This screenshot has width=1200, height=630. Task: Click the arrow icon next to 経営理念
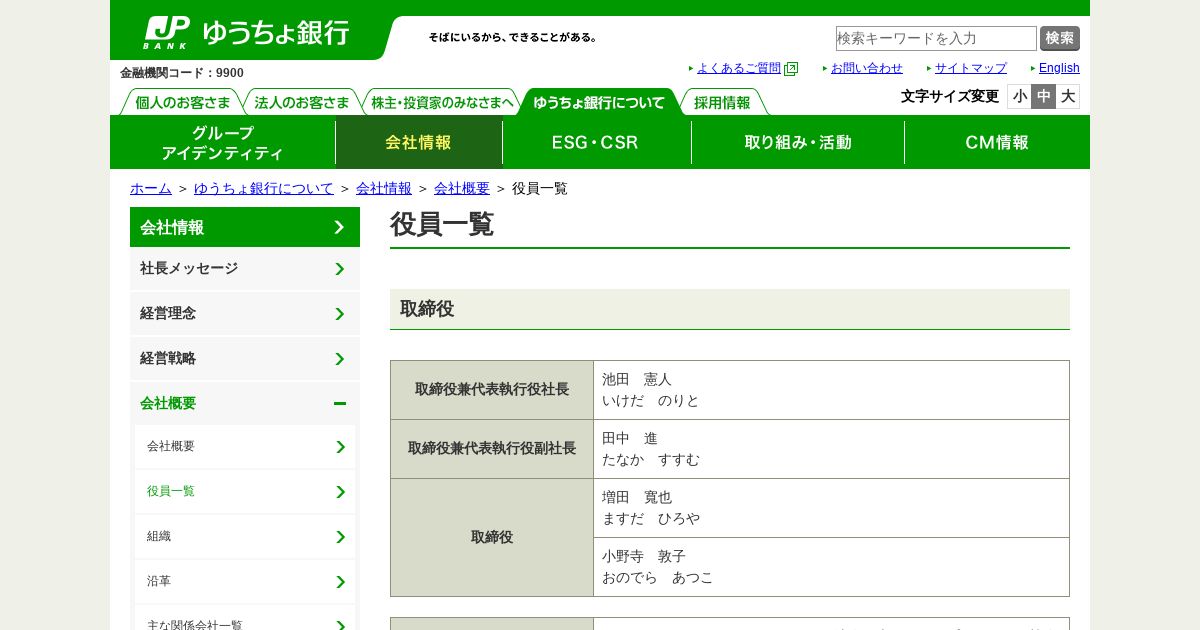point(339,314)
